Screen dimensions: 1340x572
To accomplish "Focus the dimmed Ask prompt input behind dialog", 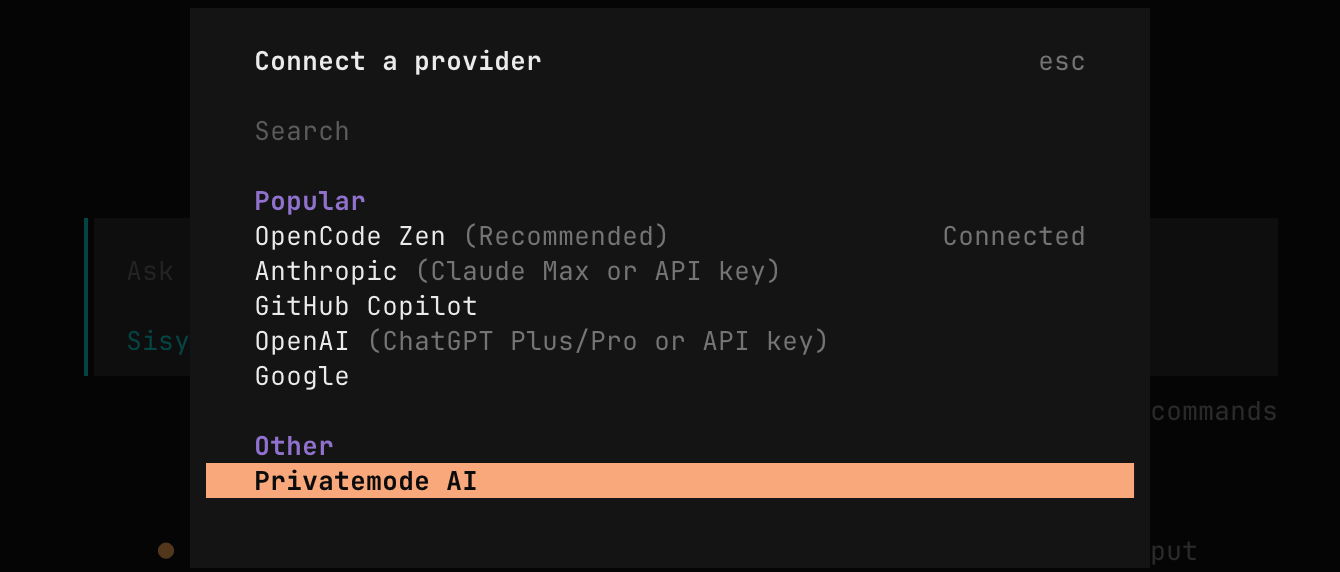I will (150, 271).
